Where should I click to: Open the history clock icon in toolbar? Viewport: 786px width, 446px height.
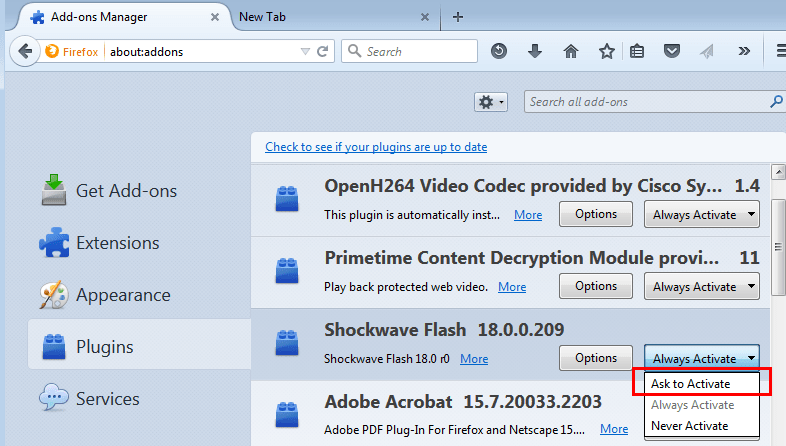pos(499,51)
